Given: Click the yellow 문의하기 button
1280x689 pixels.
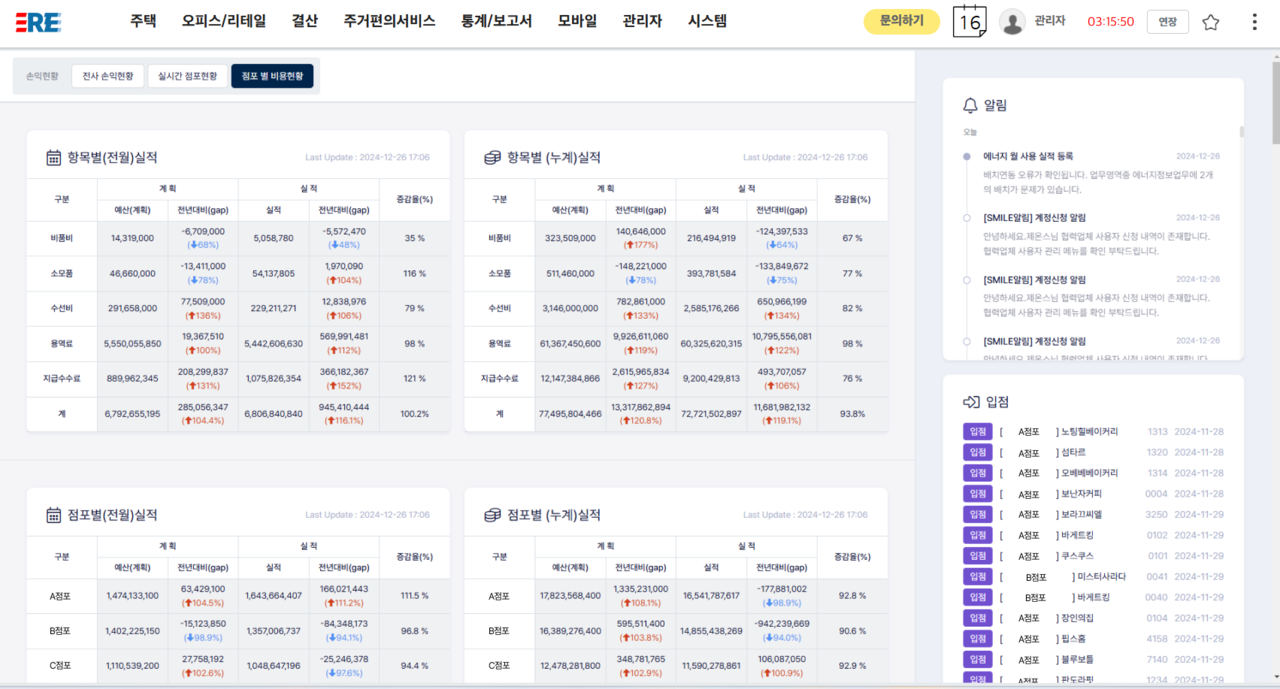Looking at the screenshot, I should click(901, 20).
